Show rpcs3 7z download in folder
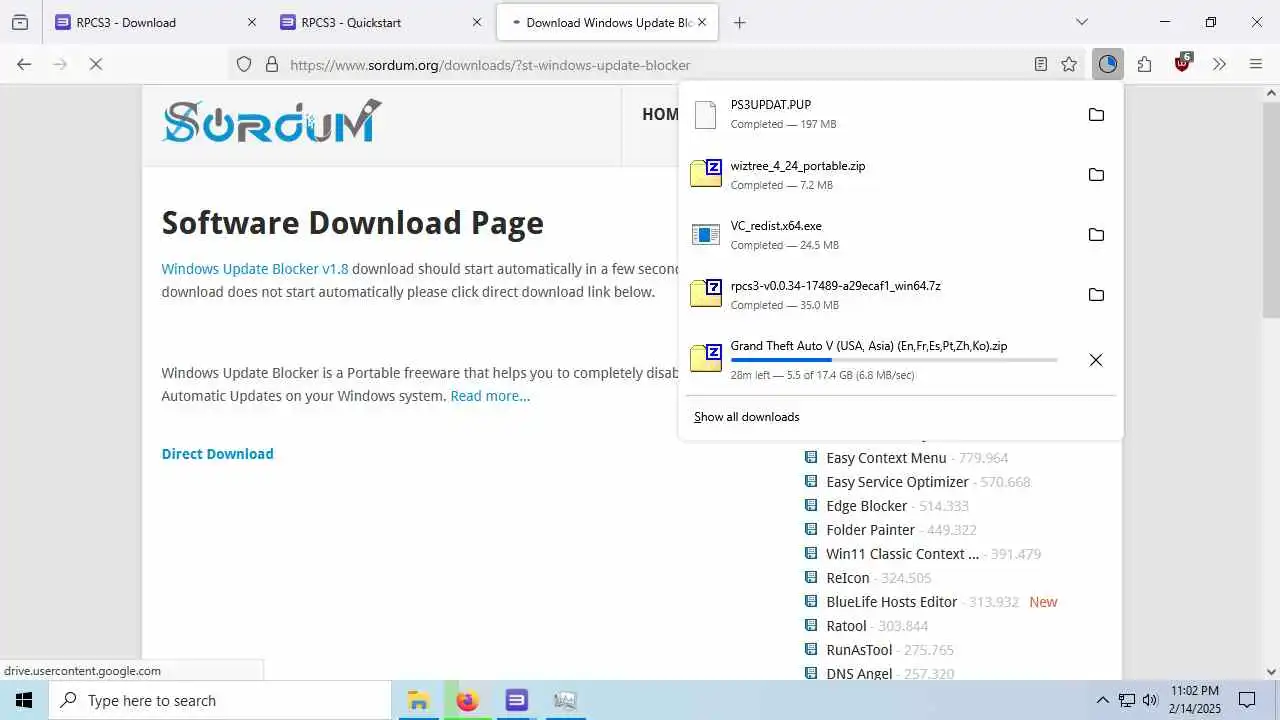 click(x=1096, y=295)
